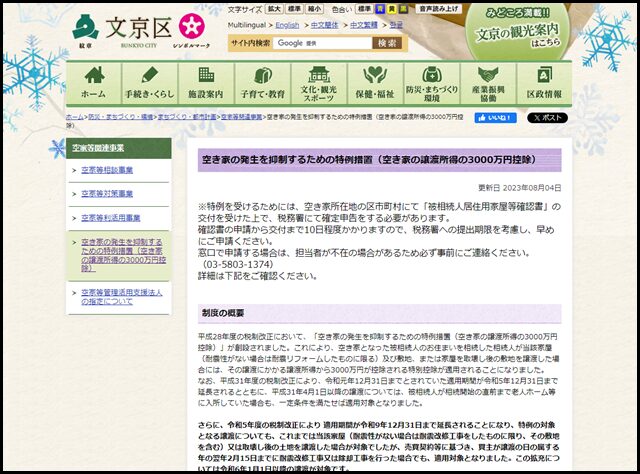Open 産業振興・協働 handshake nav item
Screen dimensions: 640x474
[488, 84]
